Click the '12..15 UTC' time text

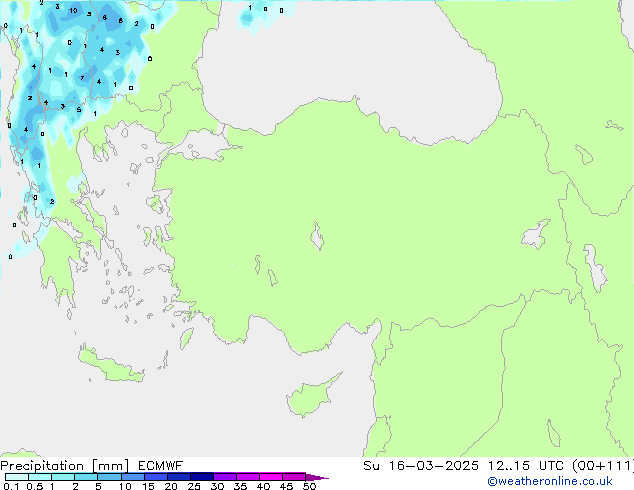point(526,466)
